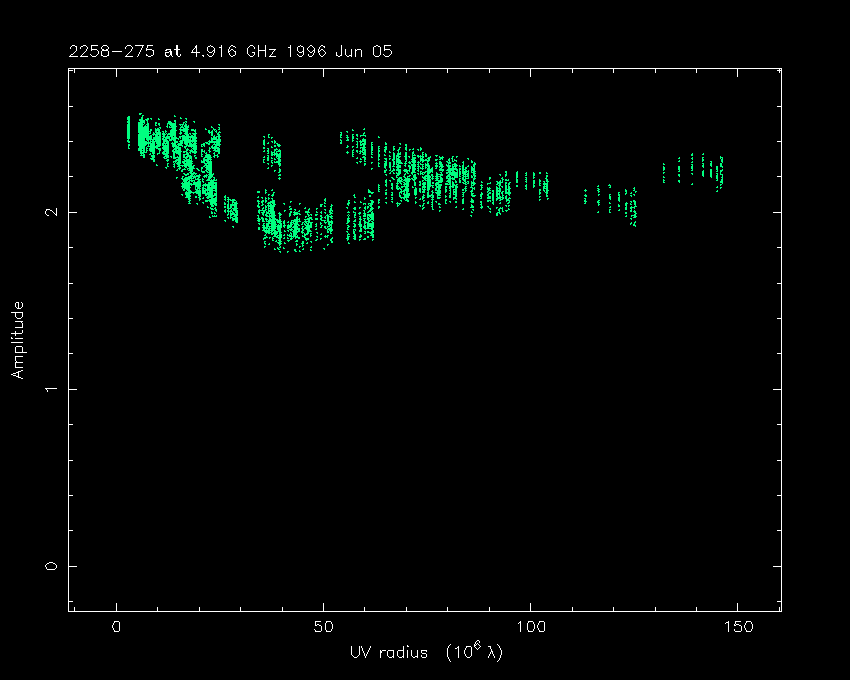Click the y-axis tick label 0
Image resolution: width=850 pixels, height=680 pixels.
[52, 566]
